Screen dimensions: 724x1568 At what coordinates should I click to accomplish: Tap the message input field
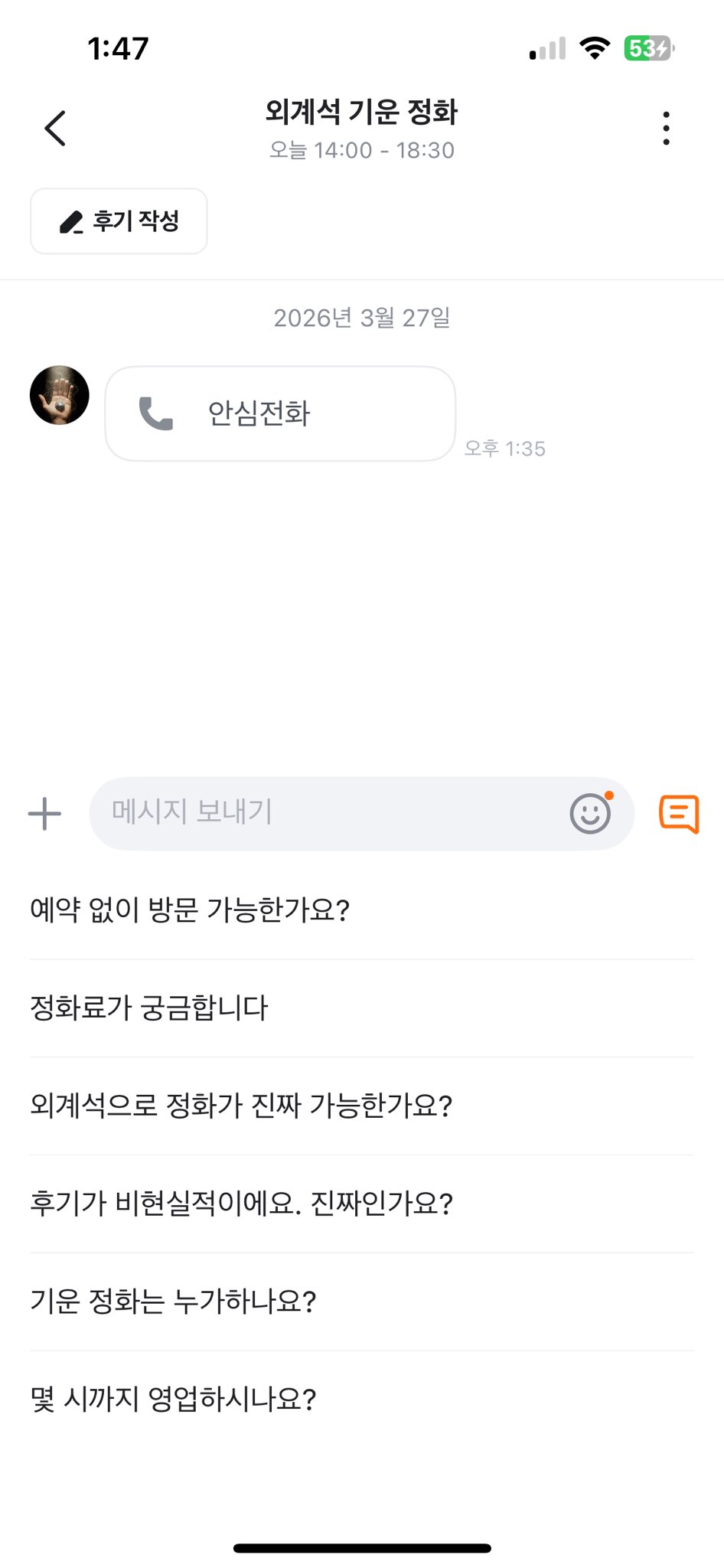pos(329,813)
